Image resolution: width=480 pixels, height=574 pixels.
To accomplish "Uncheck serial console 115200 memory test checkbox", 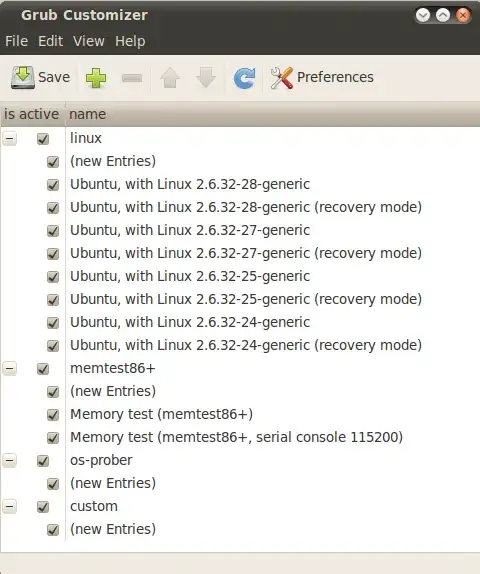I will point(53,438).
